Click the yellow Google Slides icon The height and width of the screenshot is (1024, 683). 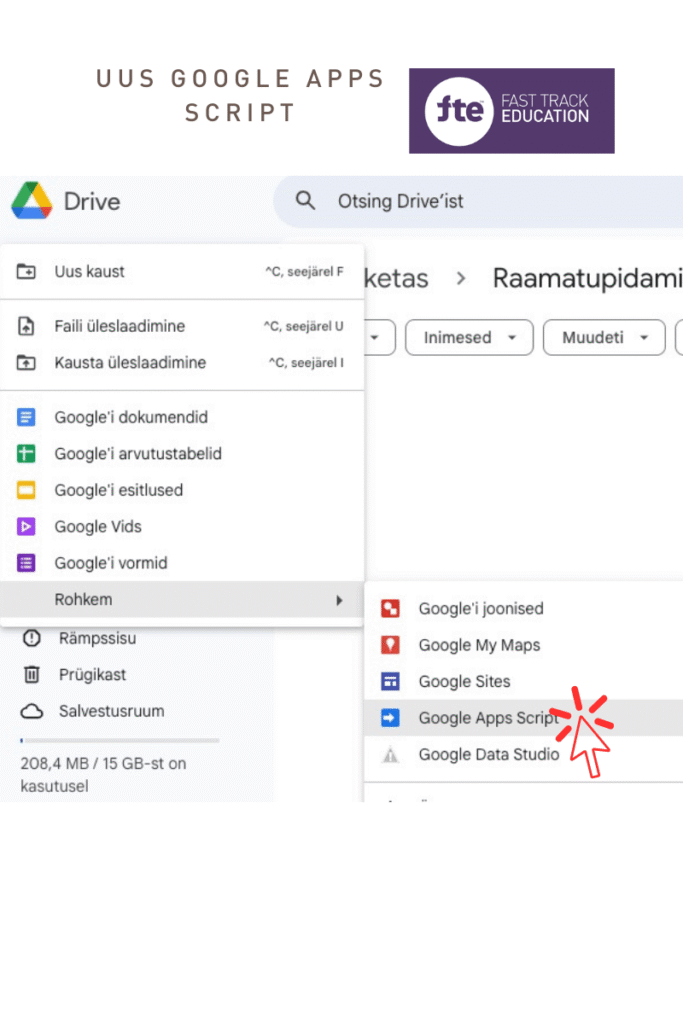(x=27, y=490)
